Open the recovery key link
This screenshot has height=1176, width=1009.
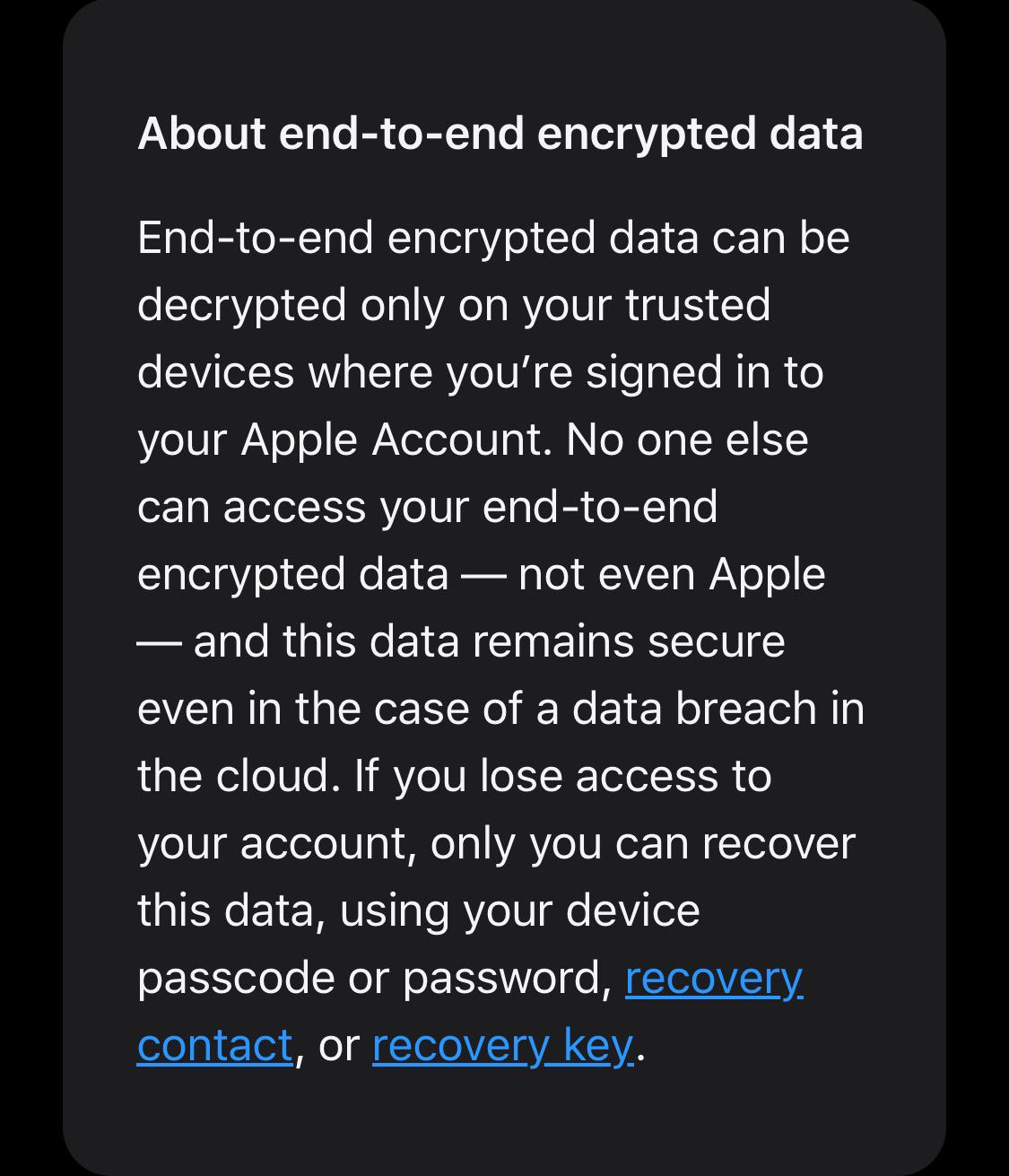[502, 1045]
